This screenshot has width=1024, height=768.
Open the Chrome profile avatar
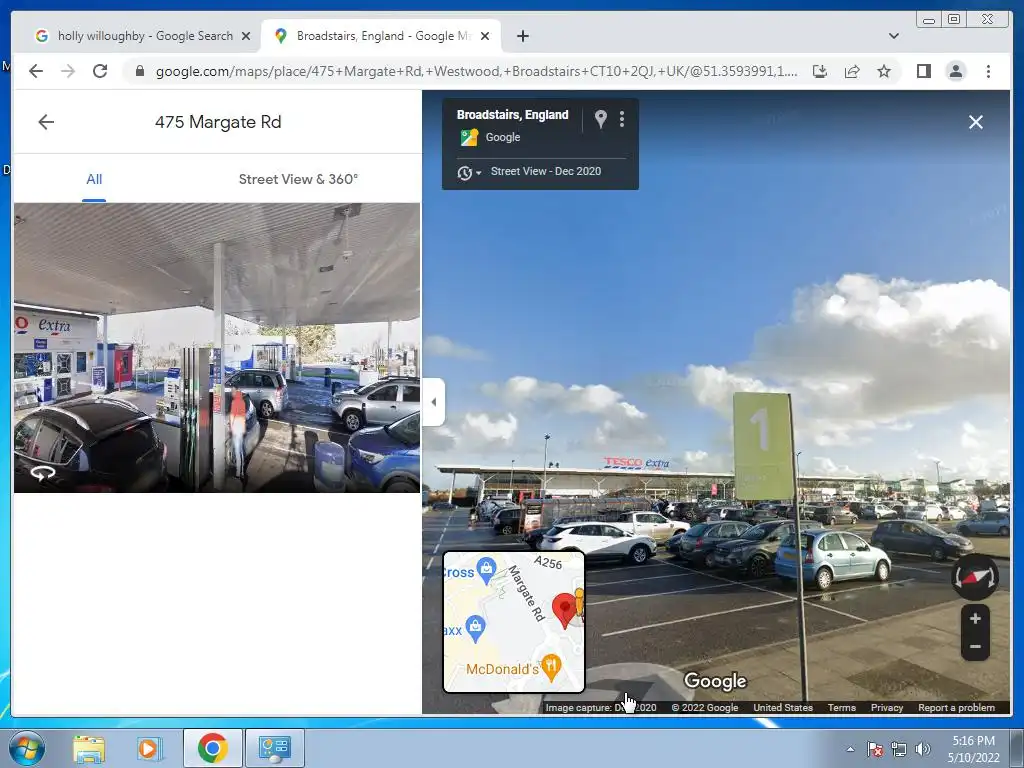point(955,71)
